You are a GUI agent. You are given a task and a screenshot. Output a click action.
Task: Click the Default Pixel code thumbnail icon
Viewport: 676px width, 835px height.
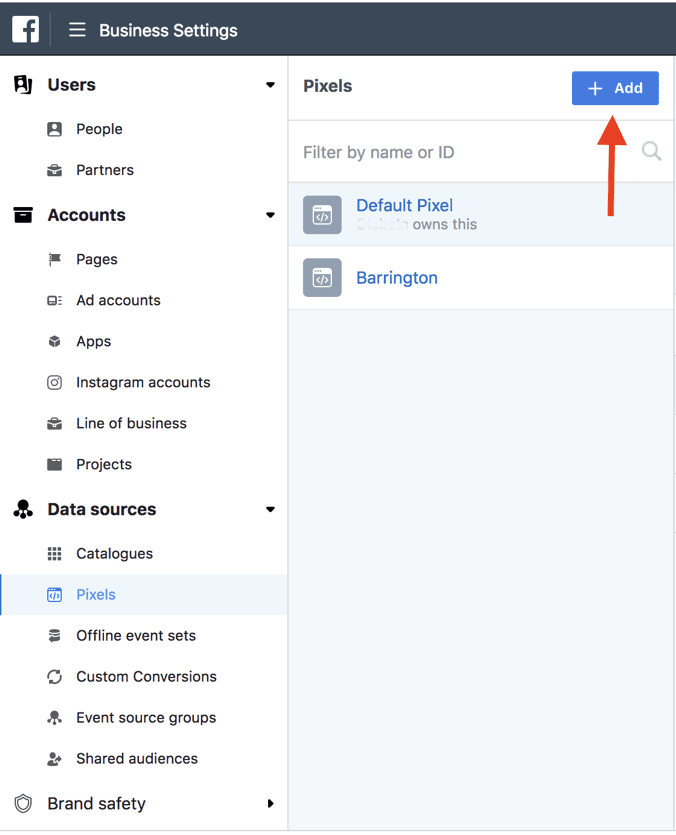pos(321,214)
